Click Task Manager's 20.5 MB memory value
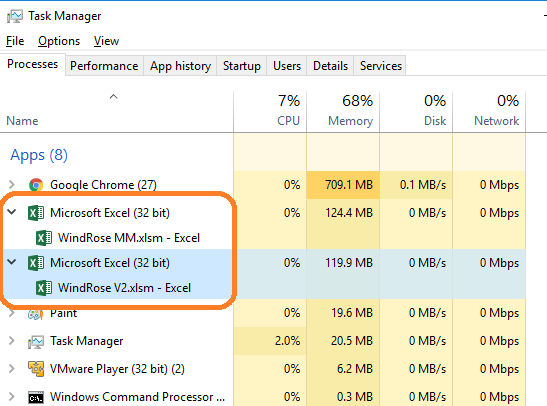 click(352, 341)
